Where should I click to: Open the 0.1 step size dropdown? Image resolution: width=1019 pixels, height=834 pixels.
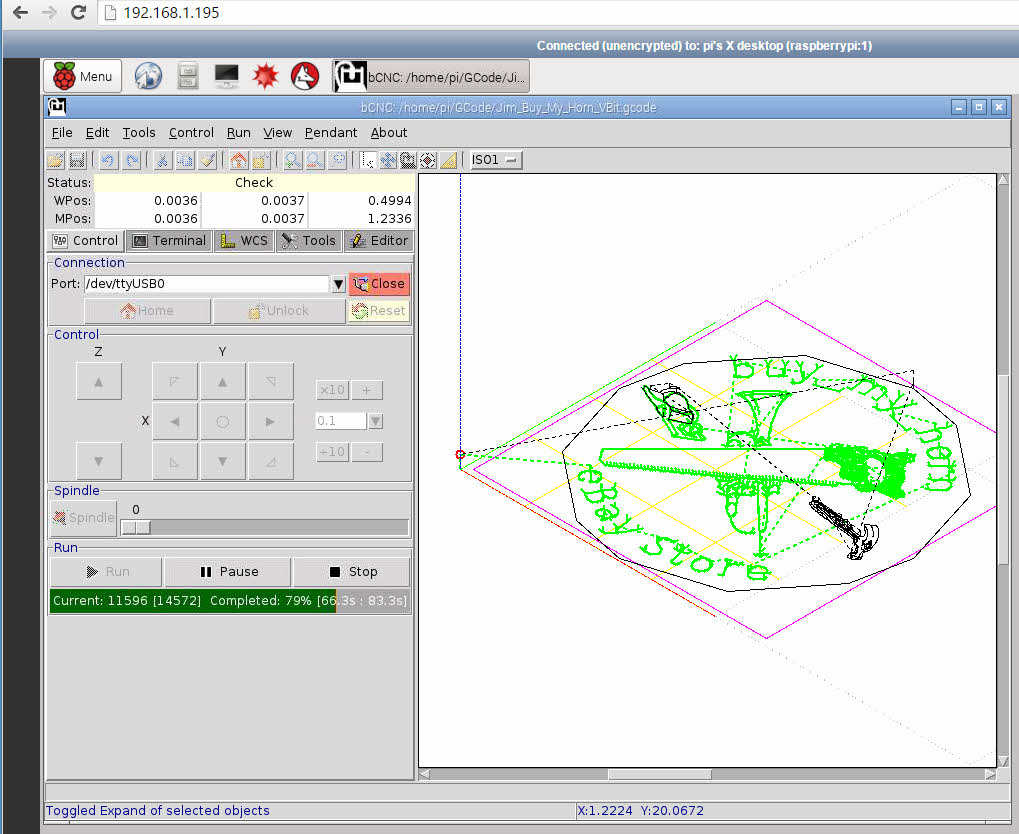(375, 422)
